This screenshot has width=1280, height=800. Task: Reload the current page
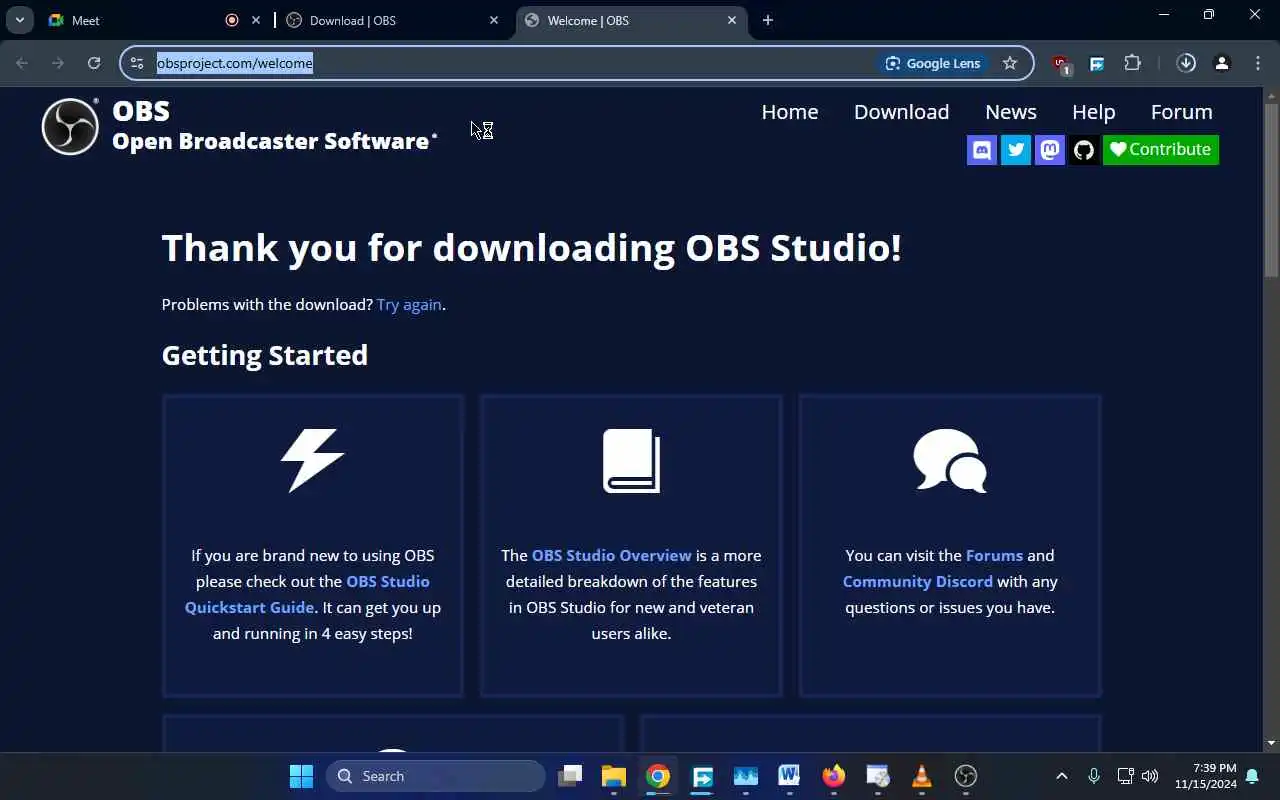94,63
